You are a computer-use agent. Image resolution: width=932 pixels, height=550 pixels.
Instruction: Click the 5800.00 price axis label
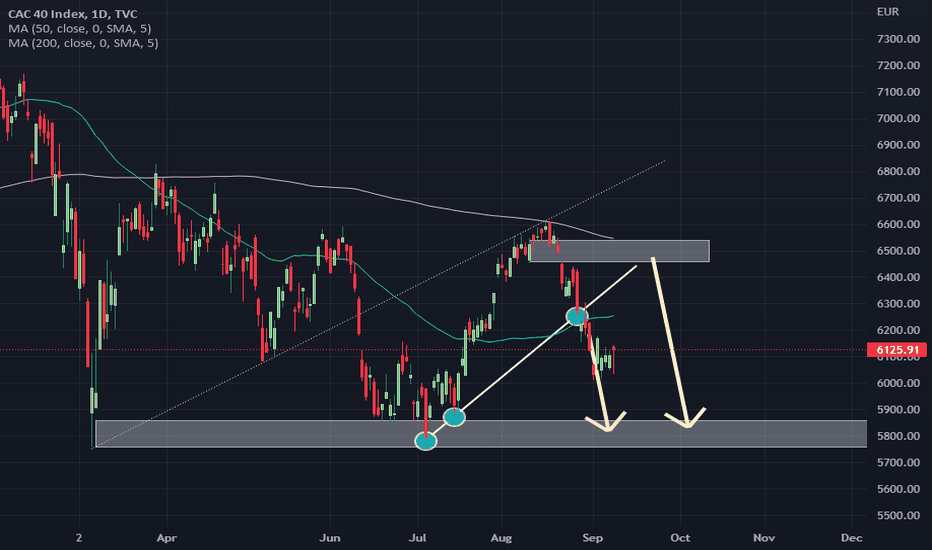click(898, 436)
